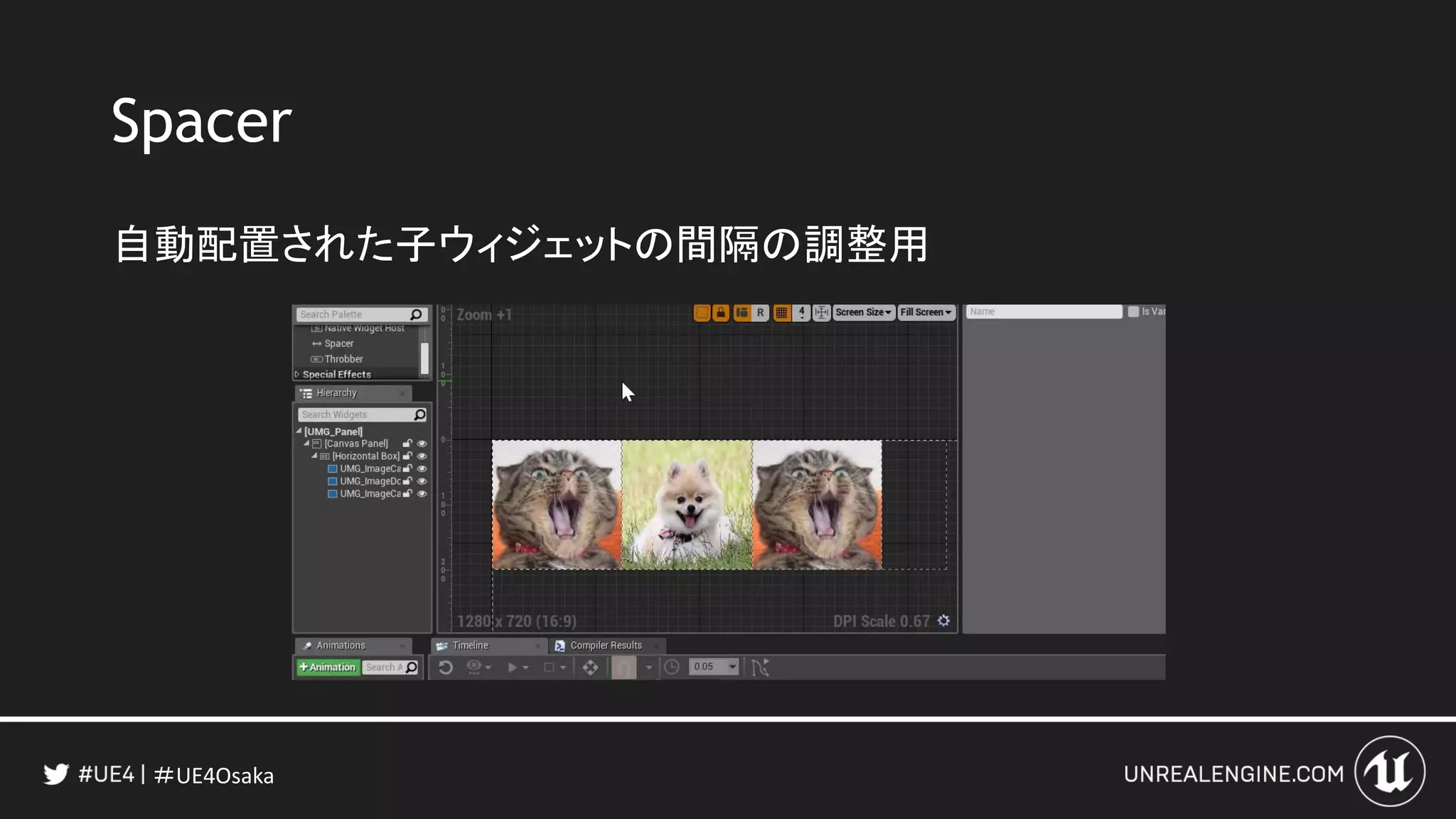Image resolution: width=1456 pixels, height=819 pixels.
Task: Toggle visibility of last UMG_ImageCa
Action: [422, 494]
